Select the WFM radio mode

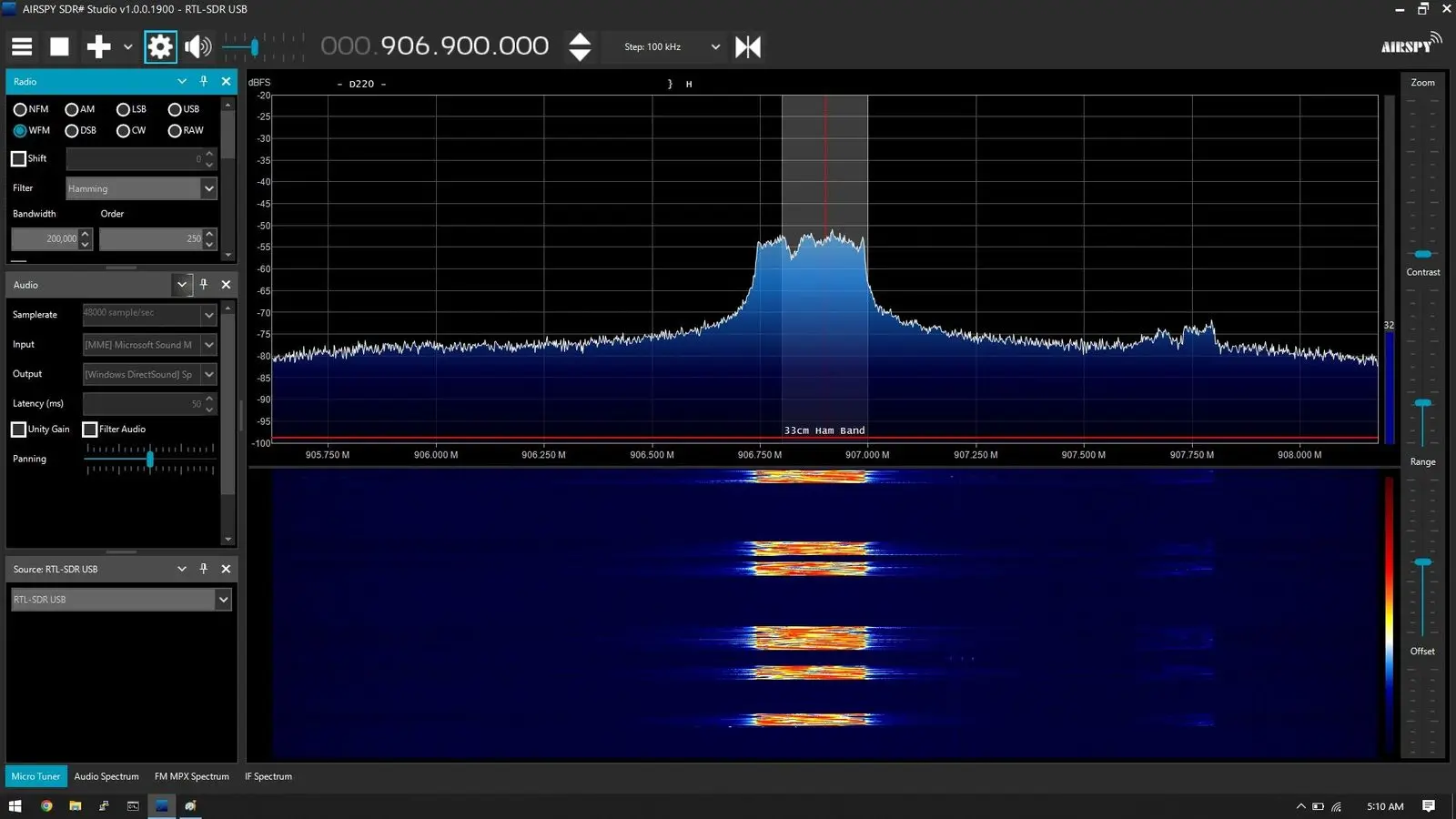click(32, 130)
